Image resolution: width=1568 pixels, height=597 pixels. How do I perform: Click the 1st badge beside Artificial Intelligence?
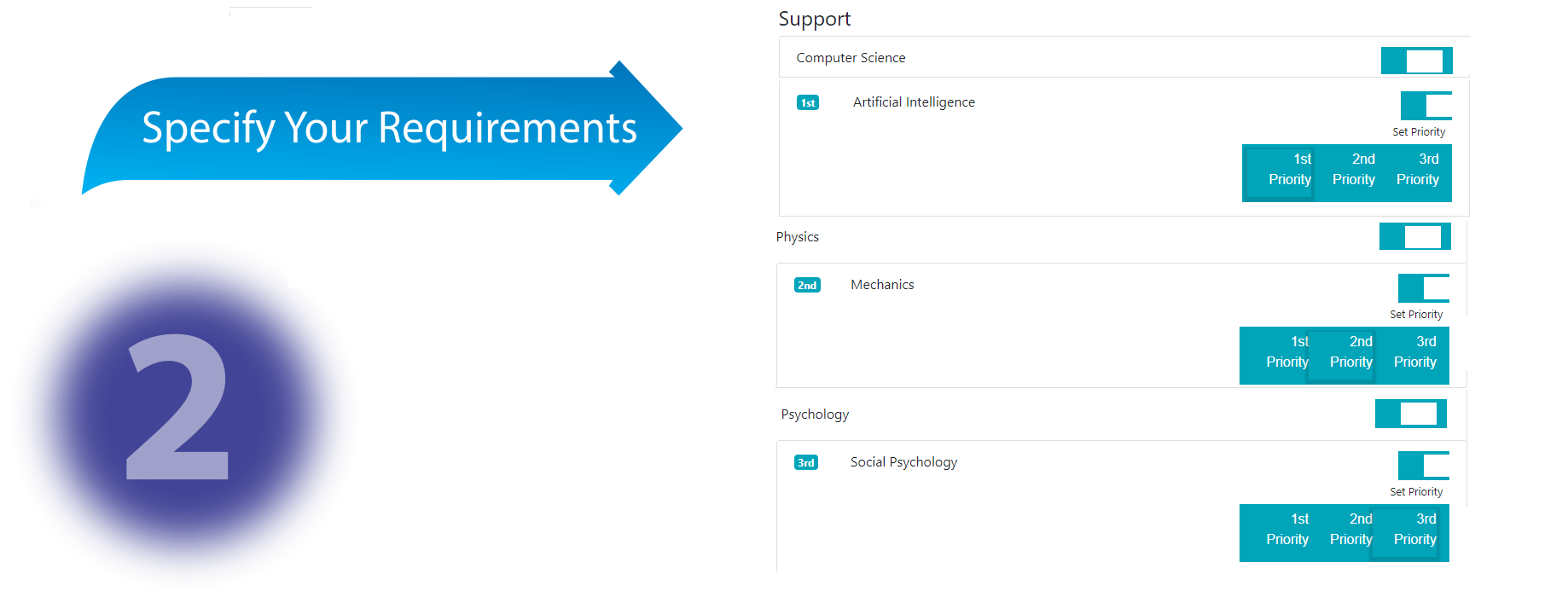click(x=807, y=102)
